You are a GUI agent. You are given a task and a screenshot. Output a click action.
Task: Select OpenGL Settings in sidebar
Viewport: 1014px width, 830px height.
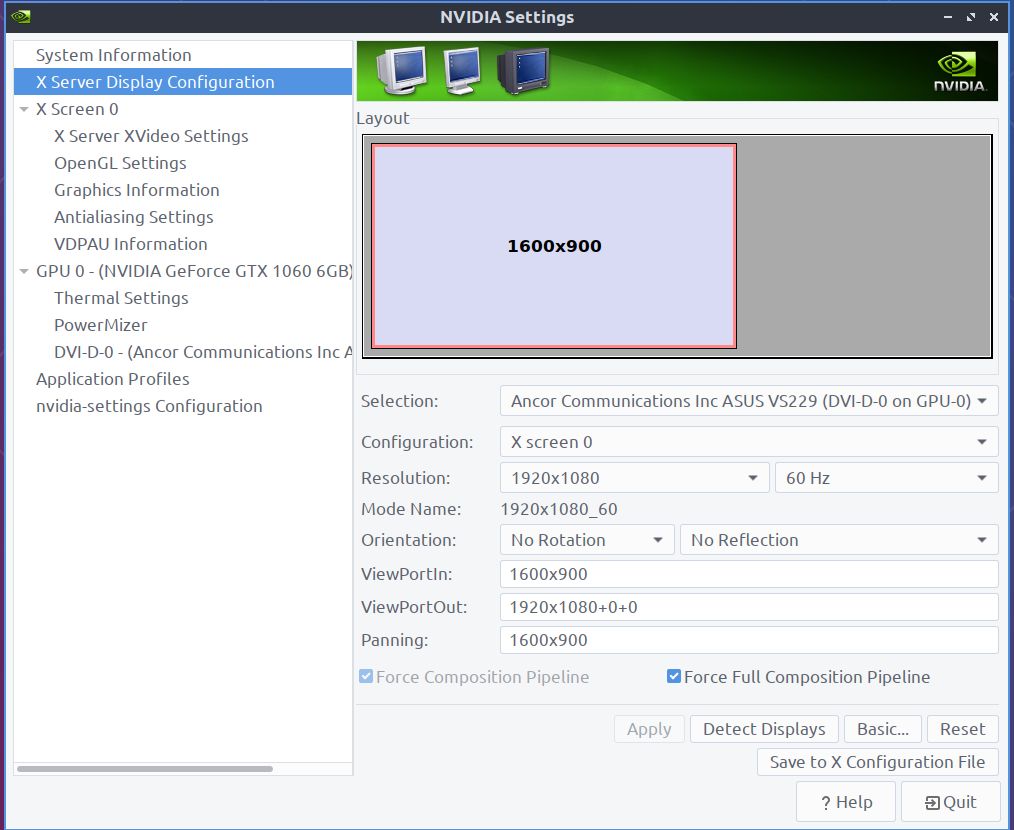(x=120, y=163)
